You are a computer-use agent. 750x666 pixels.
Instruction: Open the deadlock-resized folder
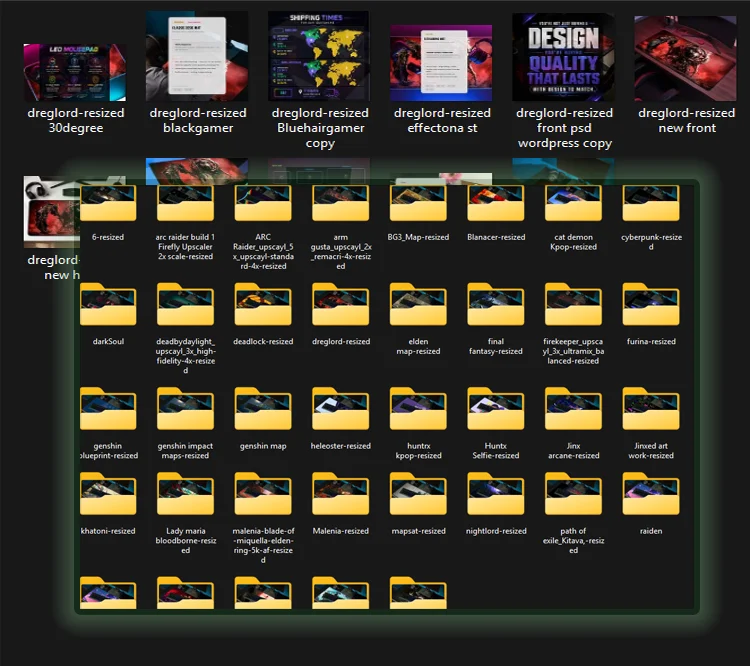tap(263, 304)
